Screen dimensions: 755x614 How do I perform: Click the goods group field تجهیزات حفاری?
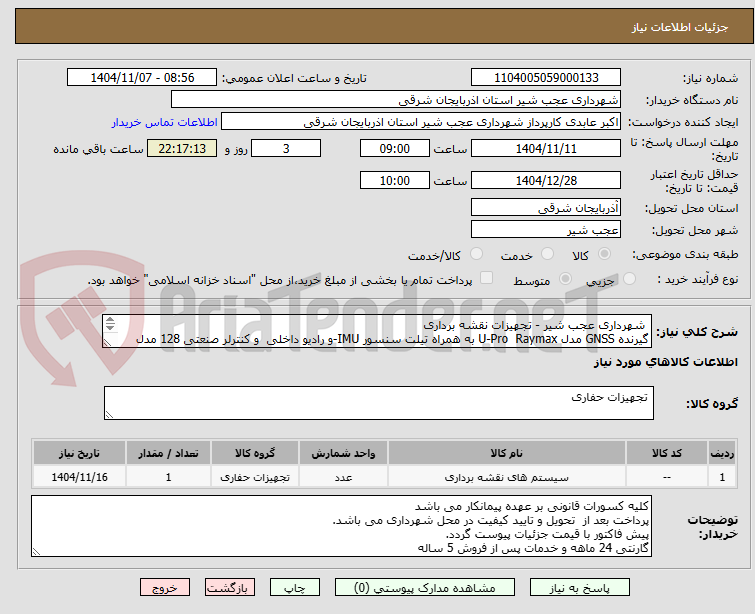379,403
